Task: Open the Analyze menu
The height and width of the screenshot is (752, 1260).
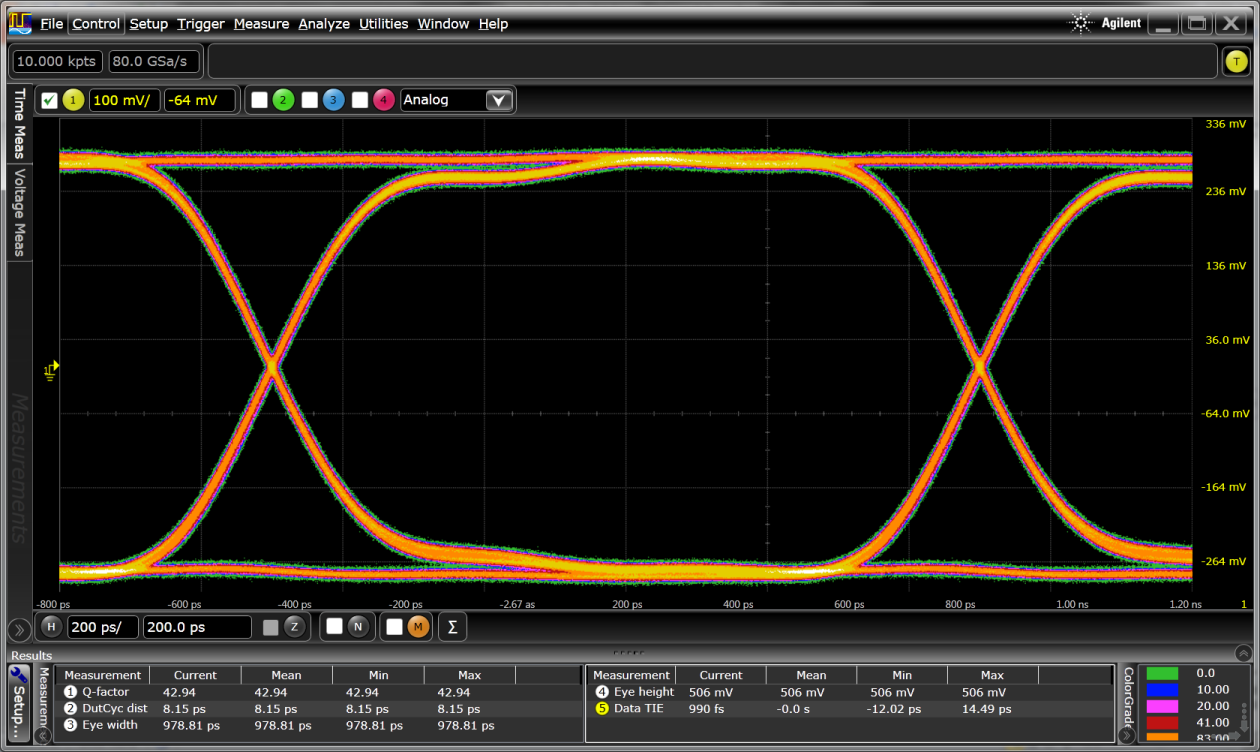Action: click(324, 23)
